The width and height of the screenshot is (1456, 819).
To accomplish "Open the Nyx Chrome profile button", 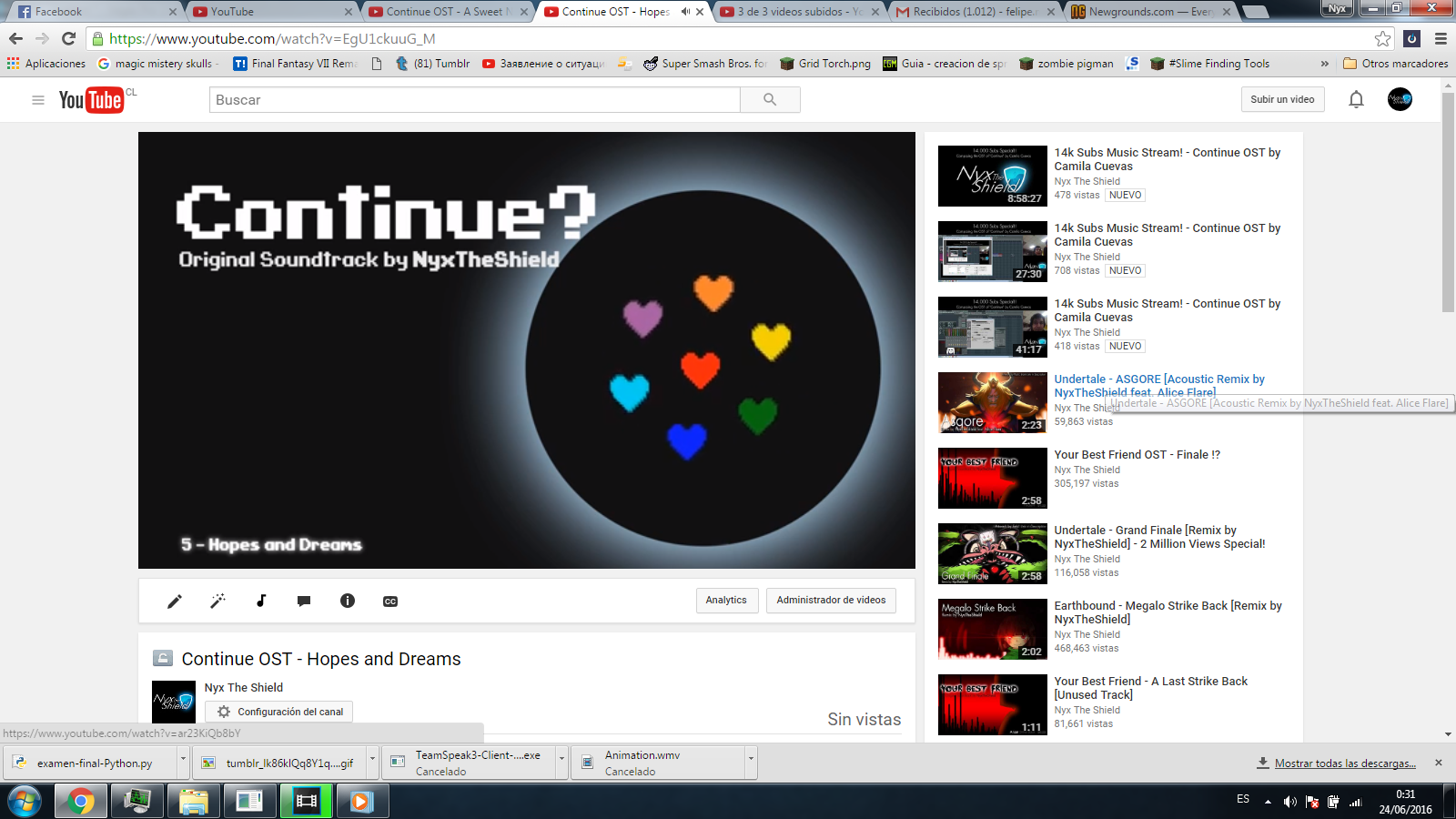I will tap(1337, 8).
